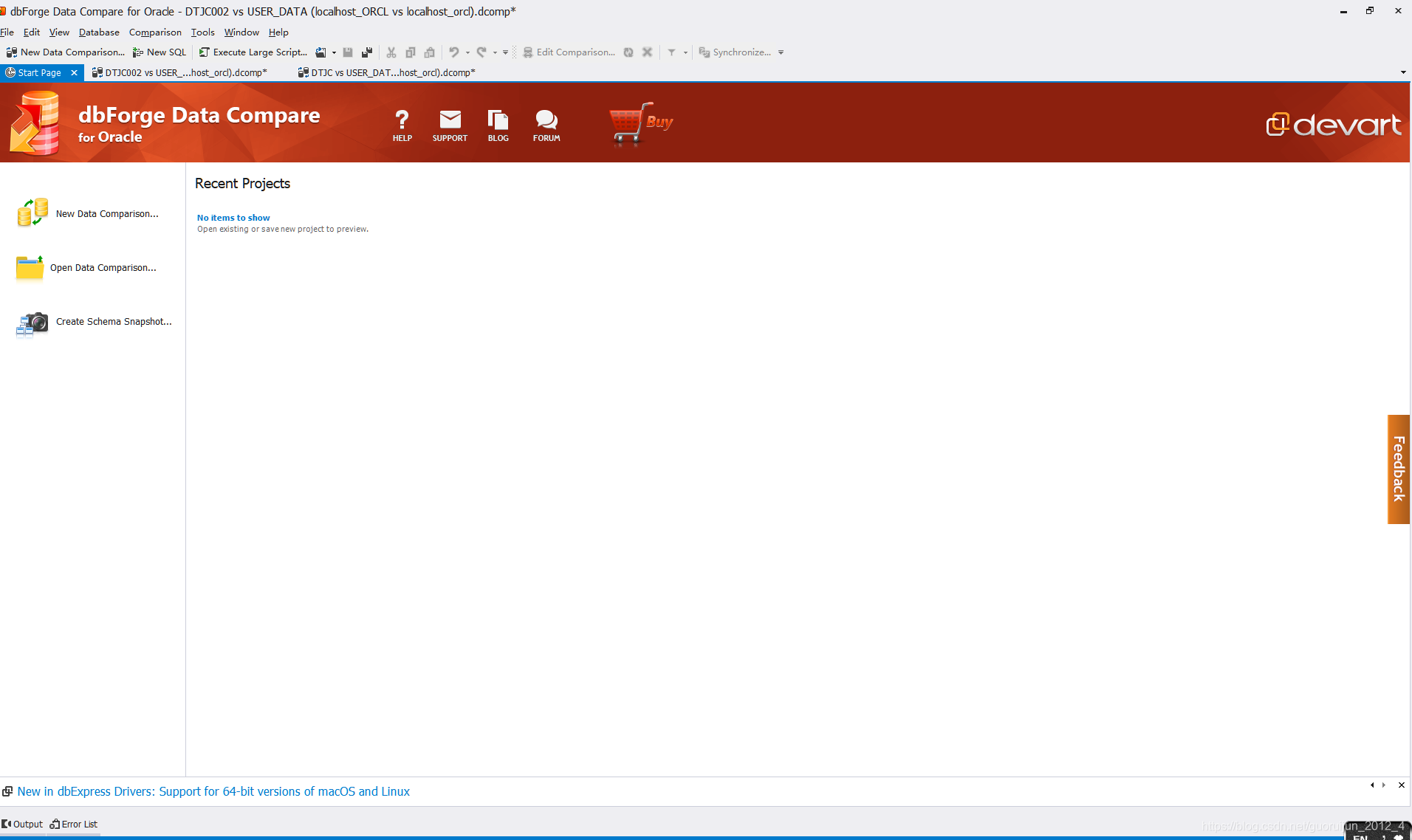Open the Undo history dropdown arrow
Viewport: 1412px width, 840px height.
point(467,52)
